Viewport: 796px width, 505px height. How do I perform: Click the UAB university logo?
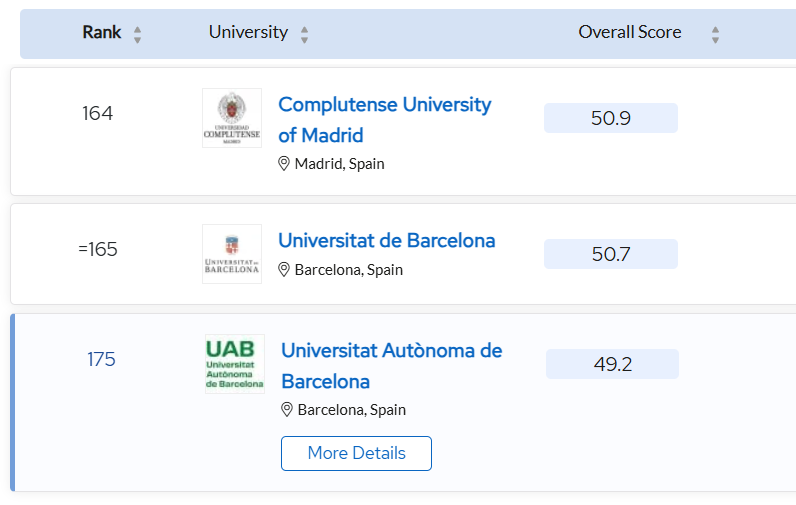tap(234, 364)
